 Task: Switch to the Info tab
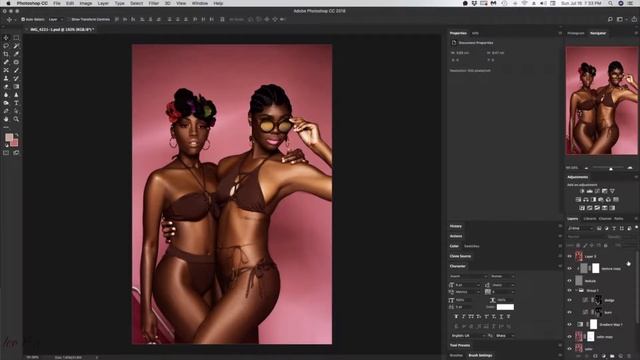click(x=476, y=33)
